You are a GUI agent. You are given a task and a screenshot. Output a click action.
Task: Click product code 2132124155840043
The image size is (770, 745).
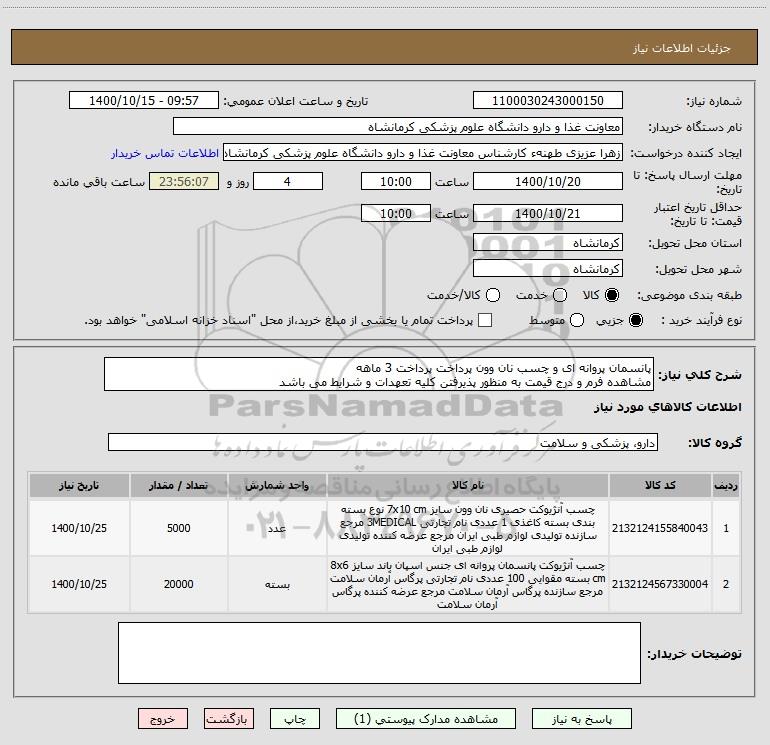660,528
